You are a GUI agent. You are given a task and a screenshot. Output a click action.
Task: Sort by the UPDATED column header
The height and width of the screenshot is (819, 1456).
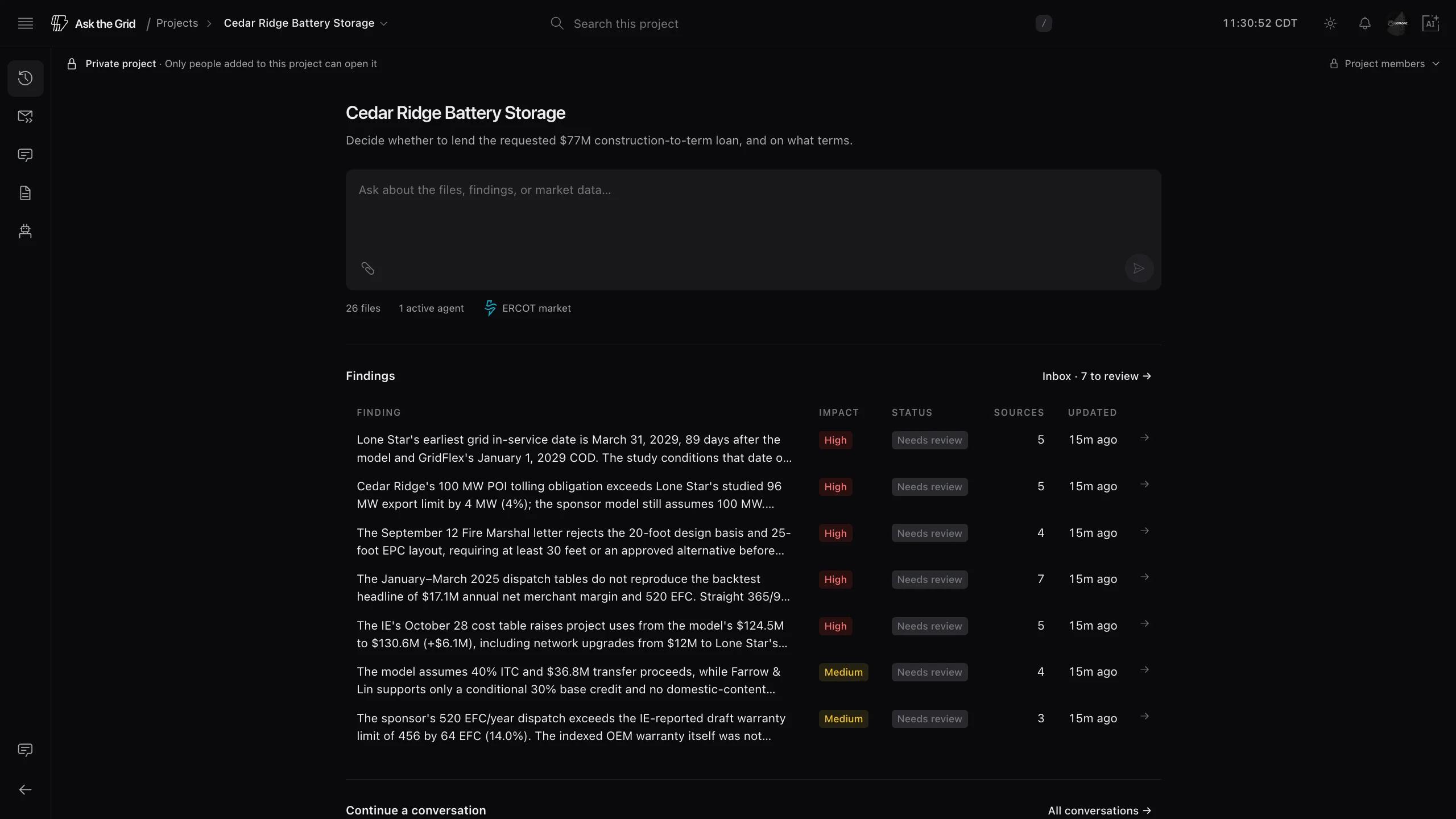1092,412
